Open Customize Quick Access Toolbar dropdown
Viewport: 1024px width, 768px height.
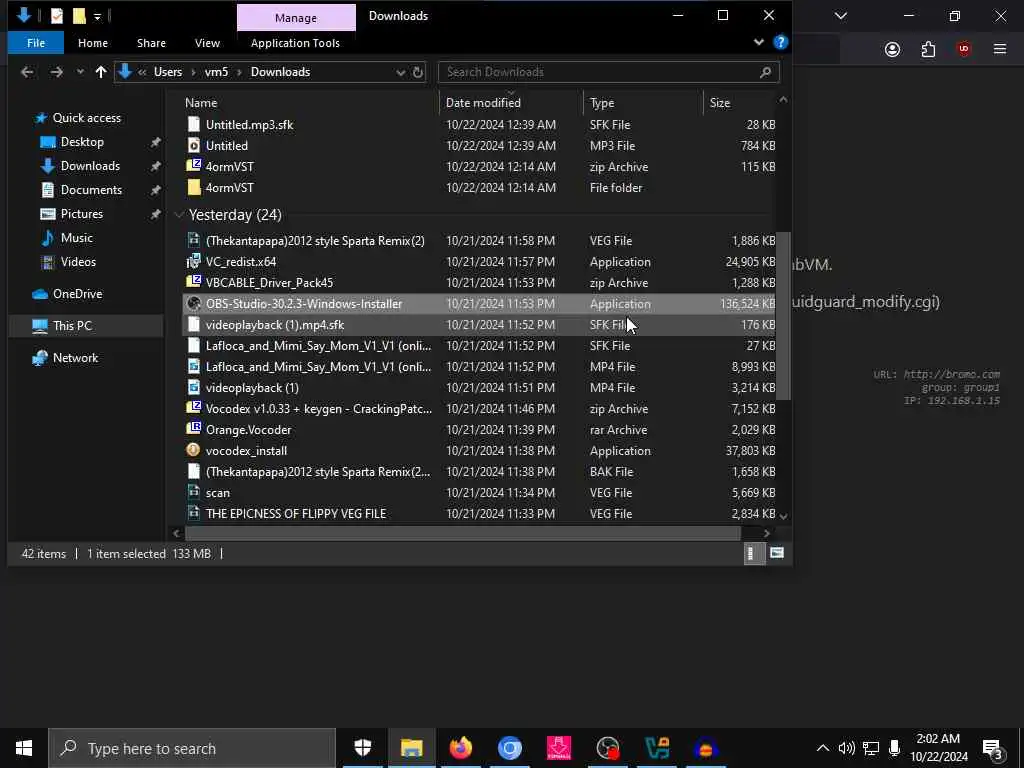(97, 17)
